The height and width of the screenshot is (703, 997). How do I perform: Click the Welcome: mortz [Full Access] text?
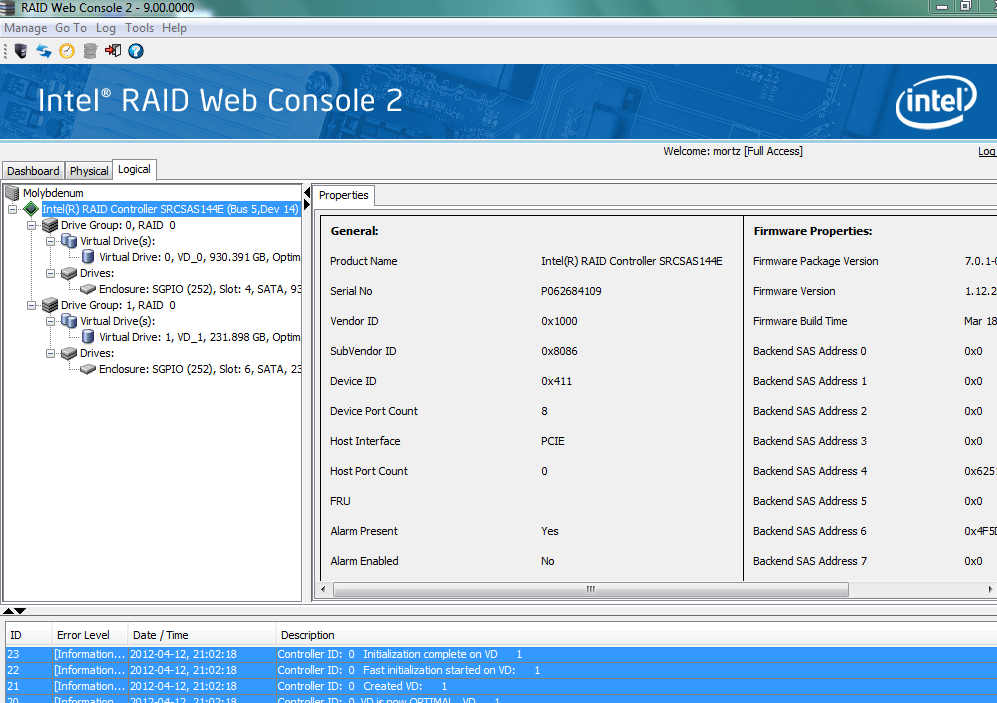[732, 151]
